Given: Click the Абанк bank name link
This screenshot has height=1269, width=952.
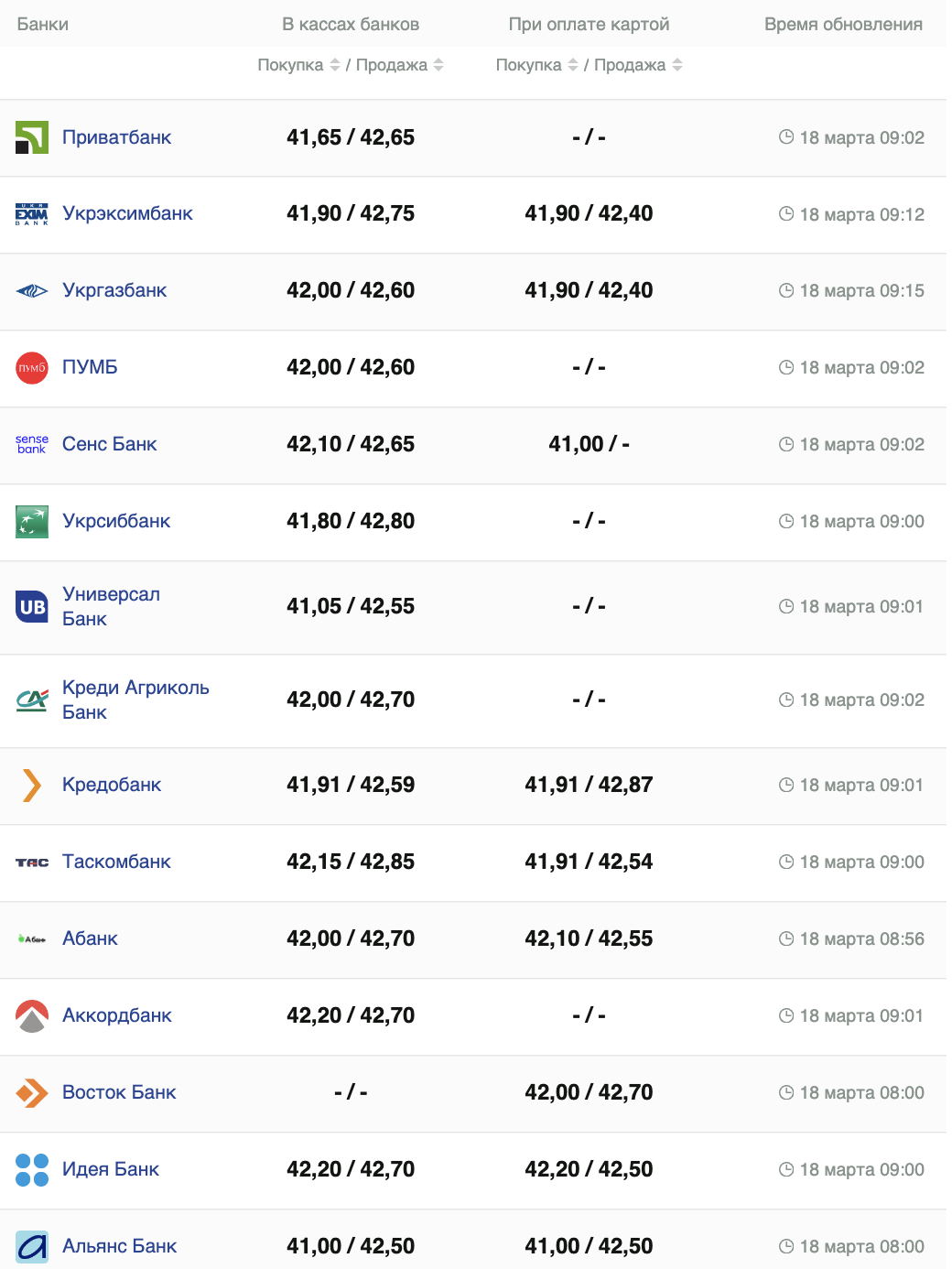Looking at the screenshot, I should [x=90, y=938].
